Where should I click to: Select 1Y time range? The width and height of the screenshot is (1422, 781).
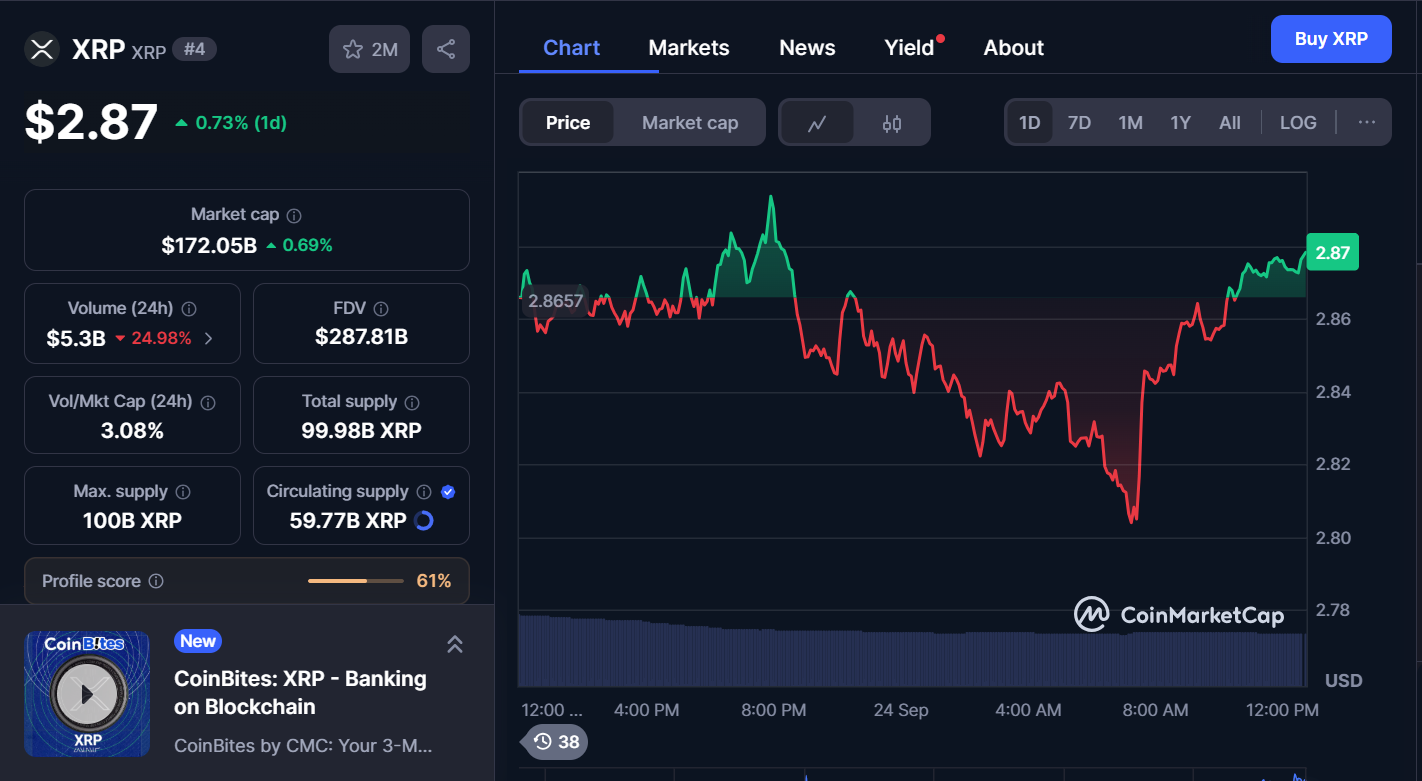pyautogui.click(x=1180, y=123)
